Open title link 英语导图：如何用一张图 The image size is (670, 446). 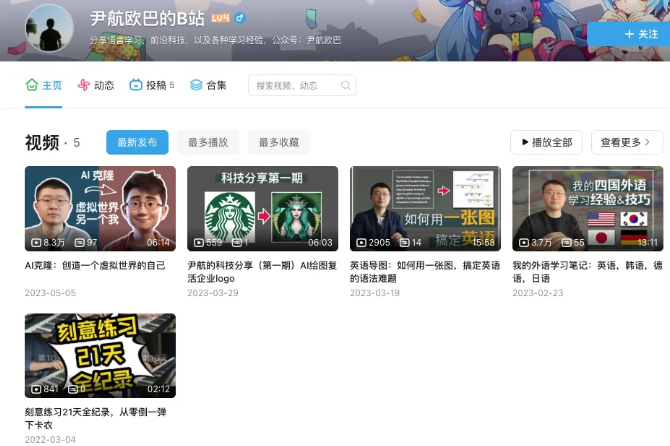pyautogui.click(x=425, y=272)
